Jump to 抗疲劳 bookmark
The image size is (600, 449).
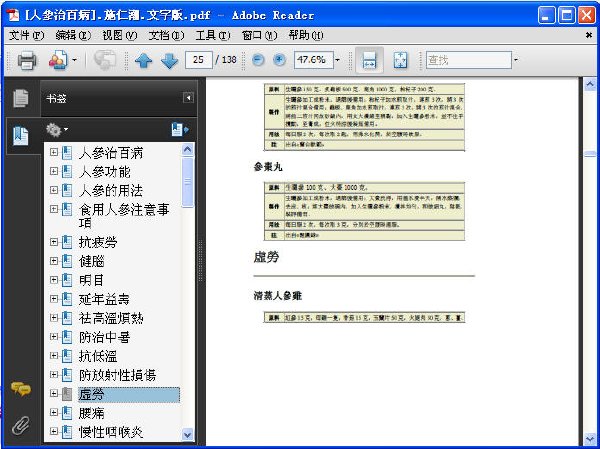98,242
